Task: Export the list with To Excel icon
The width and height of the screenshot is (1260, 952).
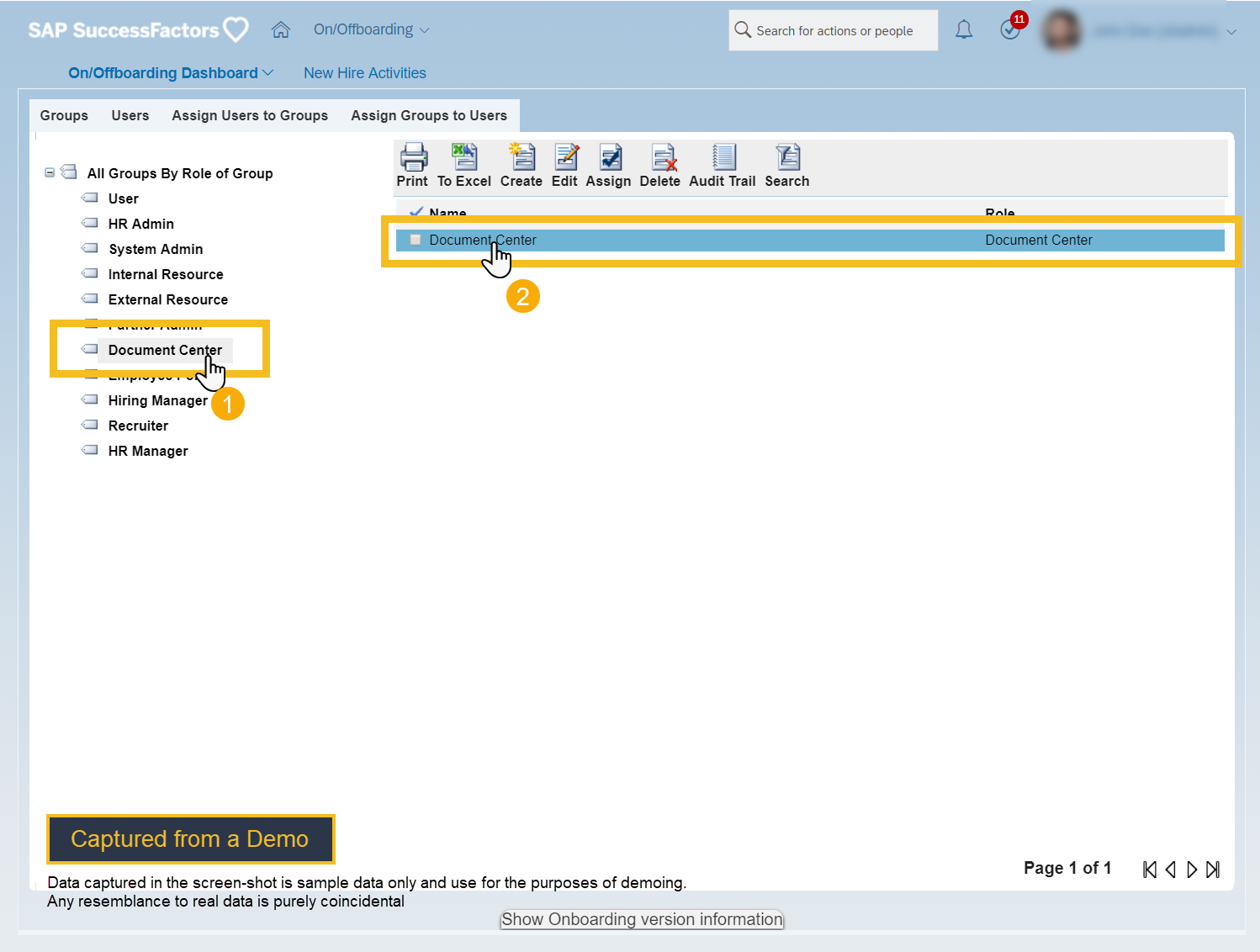Action: click(x=464, y=157)
